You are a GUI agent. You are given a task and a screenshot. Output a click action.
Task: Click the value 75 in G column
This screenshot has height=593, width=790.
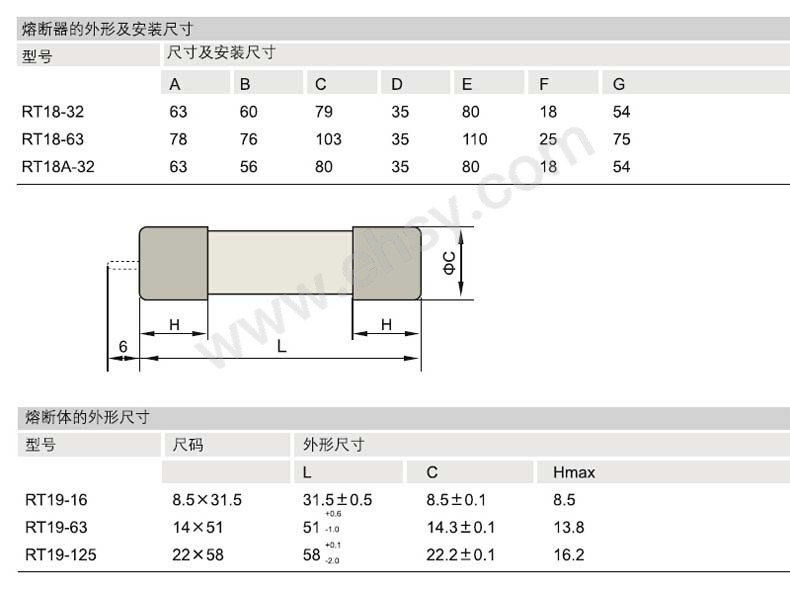622,139
